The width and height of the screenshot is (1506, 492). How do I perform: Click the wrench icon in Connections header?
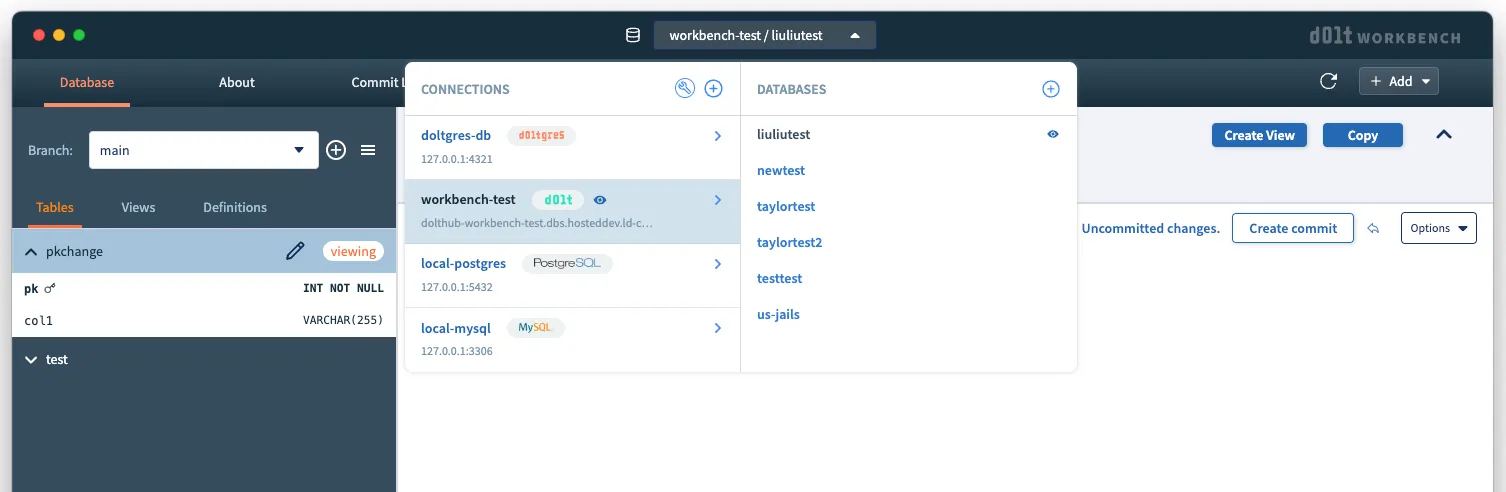(x=685, y=89)
